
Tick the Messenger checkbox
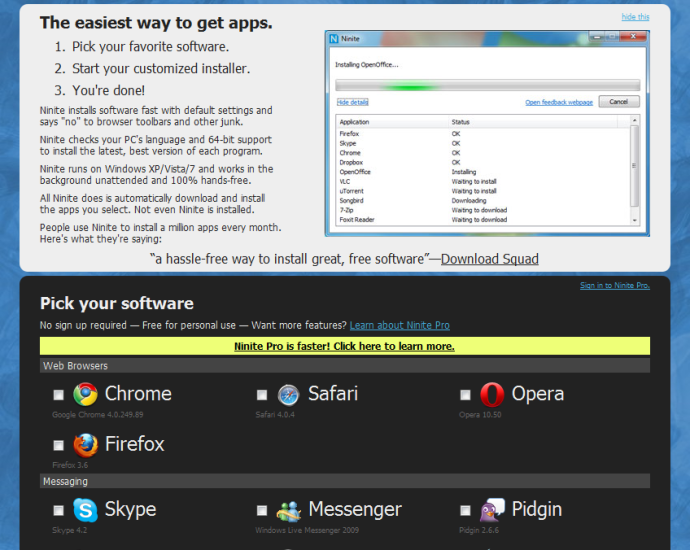click(x=262, y=510)
